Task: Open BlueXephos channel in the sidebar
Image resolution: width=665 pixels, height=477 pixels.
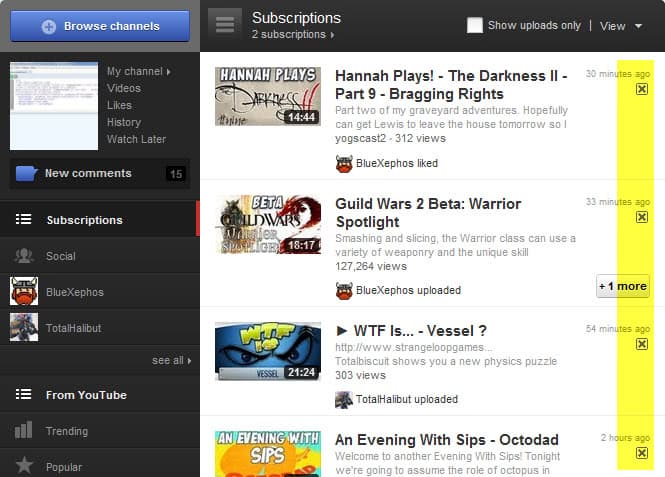Action: [100, 292]
